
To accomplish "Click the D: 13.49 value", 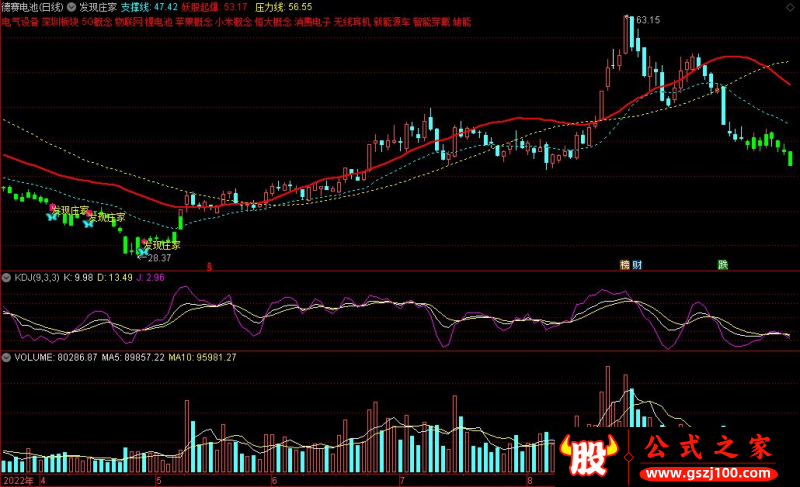I will [115, 278].
